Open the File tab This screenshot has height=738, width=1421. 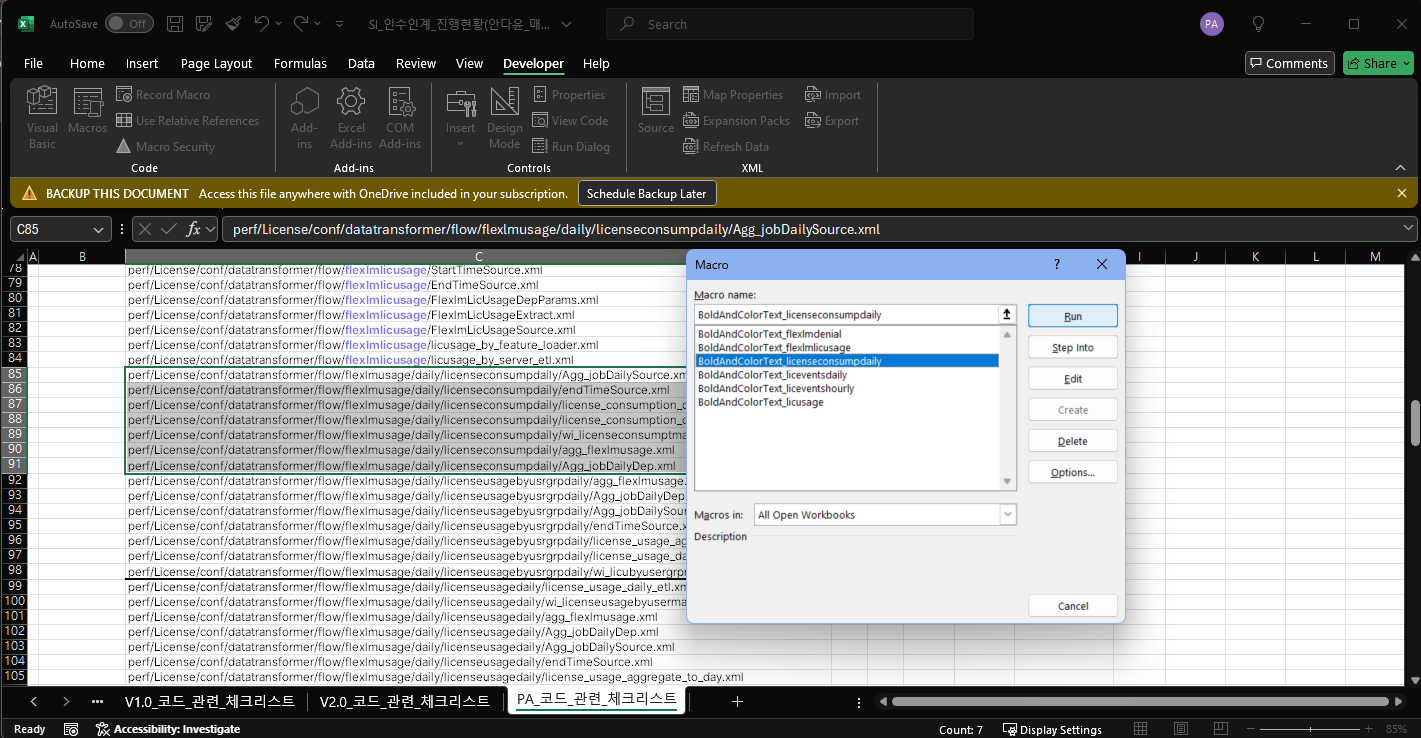coord(33,63)
